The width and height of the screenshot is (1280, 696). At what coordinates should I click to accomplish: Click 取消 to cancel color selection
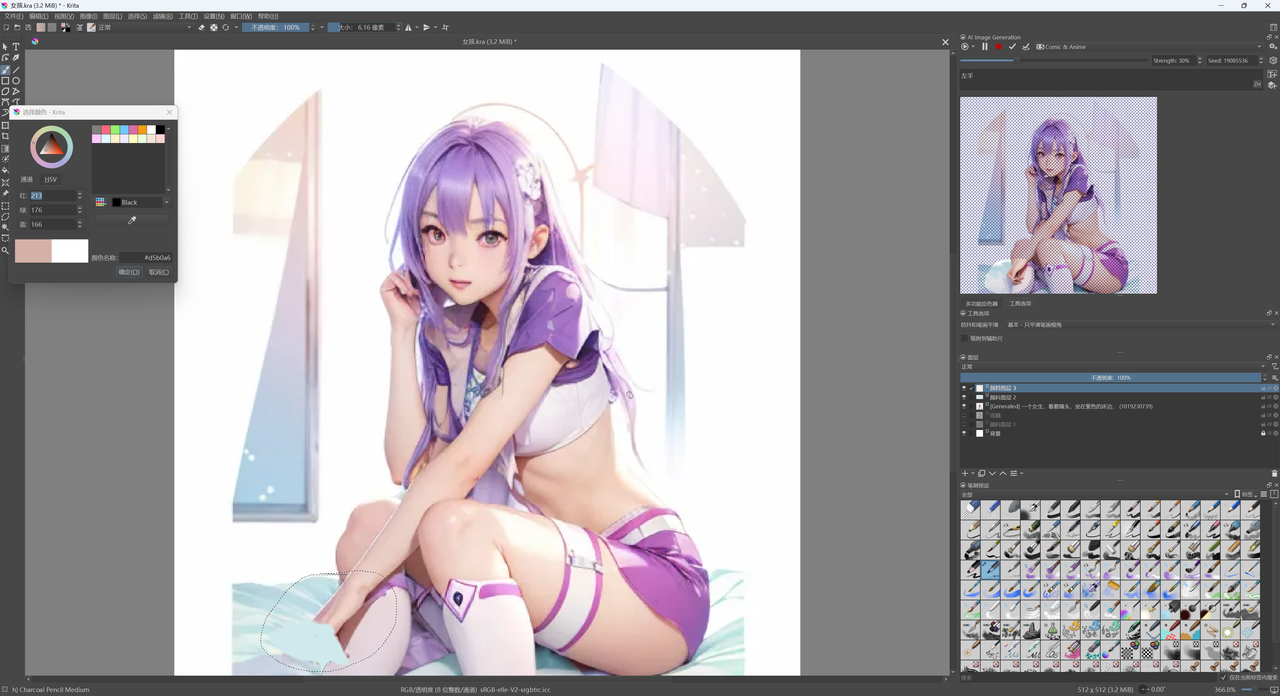[x=158, y=272]
